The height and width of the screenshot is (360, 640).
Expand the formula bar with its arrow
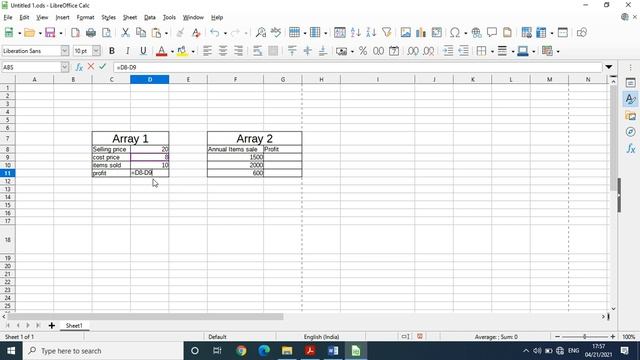point(609,67)
